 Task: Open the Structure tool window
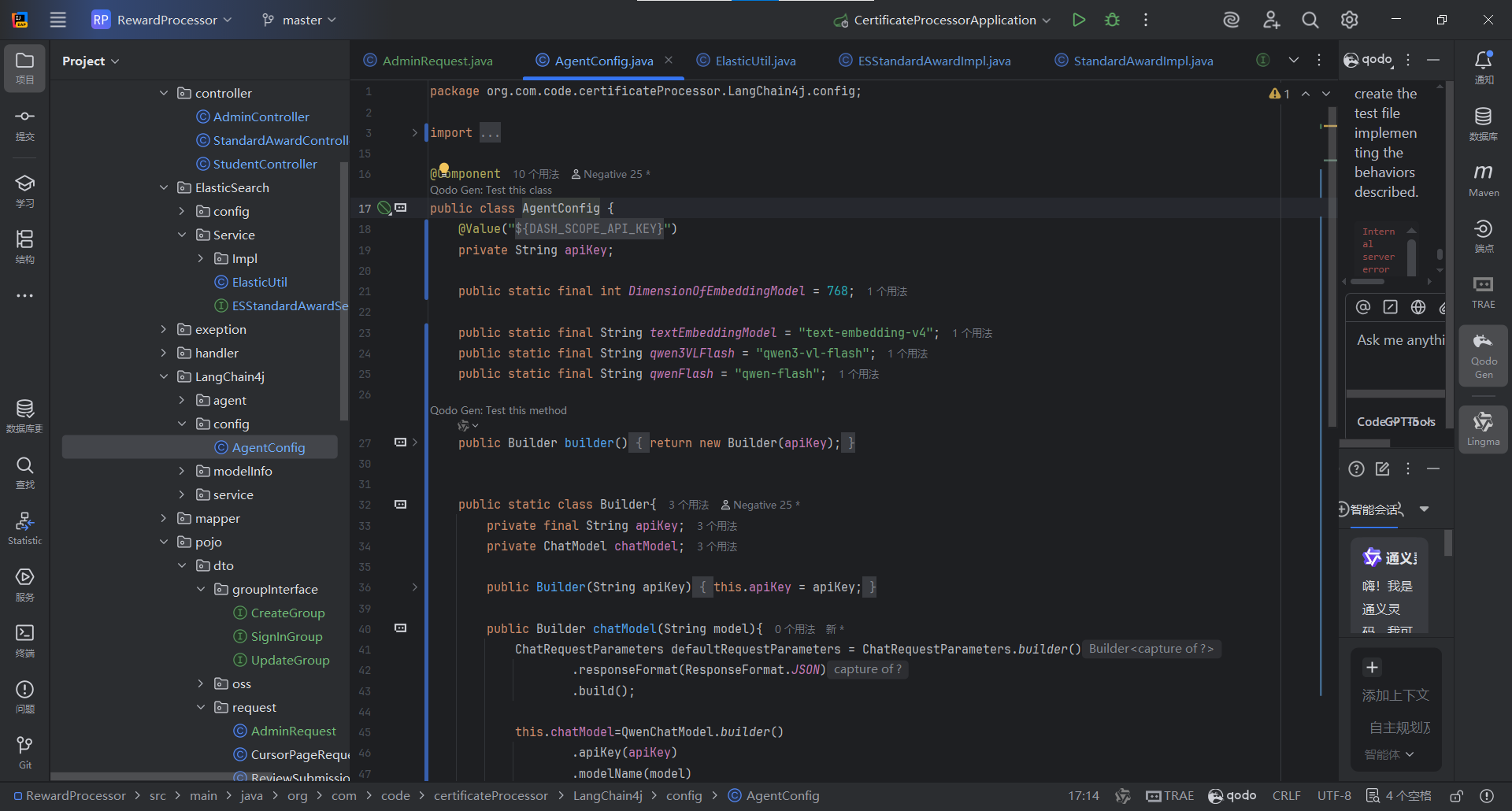[x=24, y=246]
